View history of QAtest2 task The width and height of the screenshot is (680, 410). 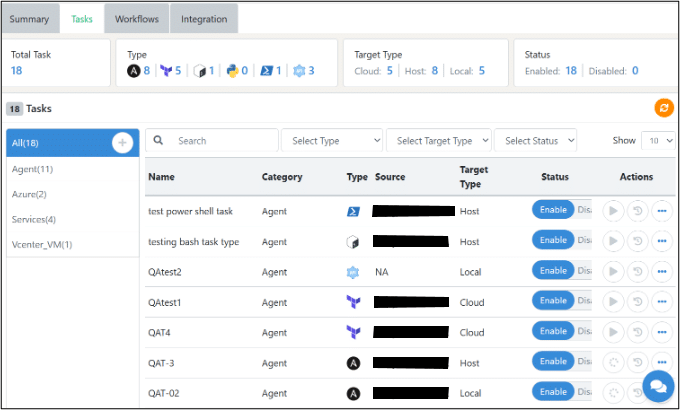(x=638, y=272)
